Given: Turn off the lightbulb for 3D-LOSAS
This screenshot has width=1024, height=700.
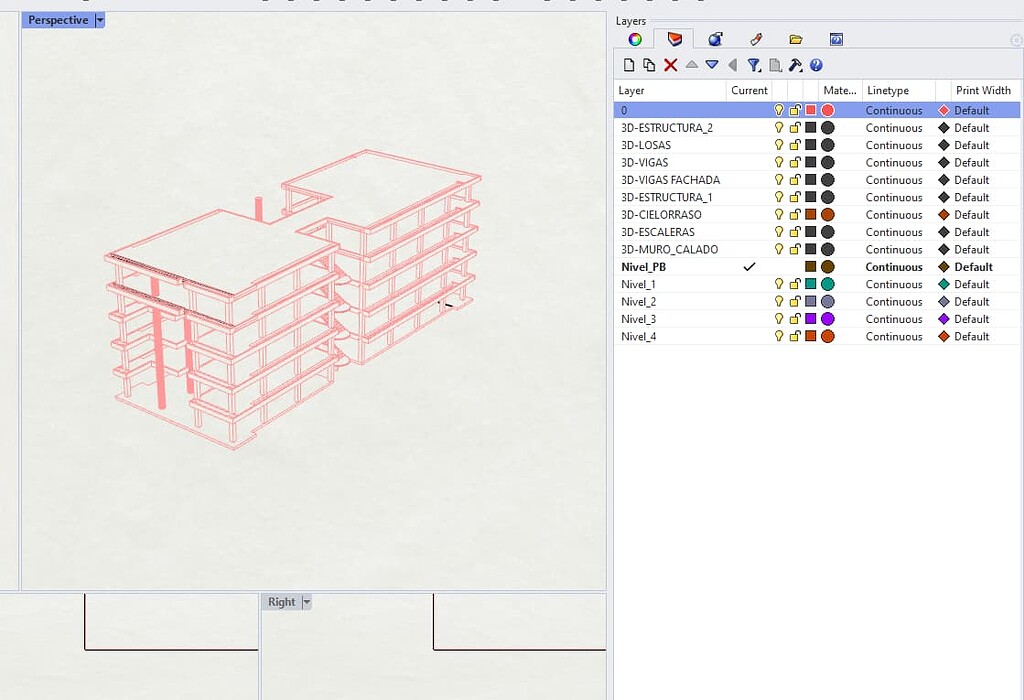Looking at the screenshot, I should point(779,144).
